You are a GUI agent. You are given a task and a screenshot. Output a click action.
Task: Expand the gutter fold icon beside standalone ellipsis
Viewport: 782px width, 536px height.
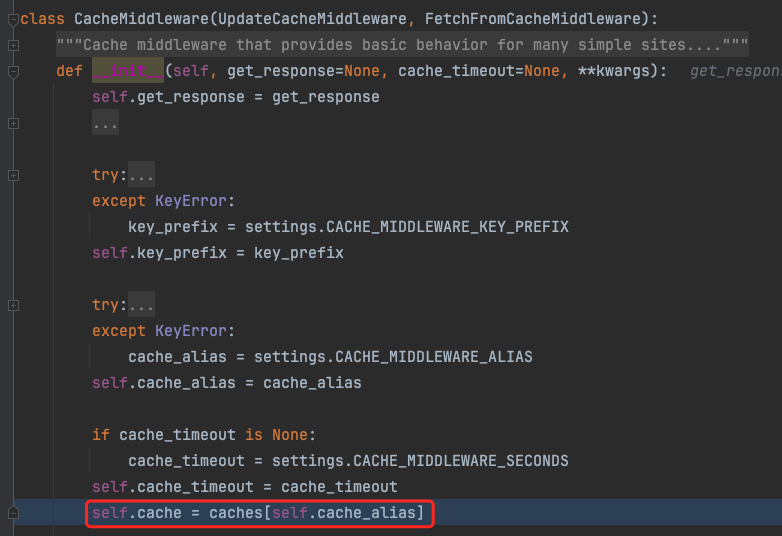[x=13, y=123]
